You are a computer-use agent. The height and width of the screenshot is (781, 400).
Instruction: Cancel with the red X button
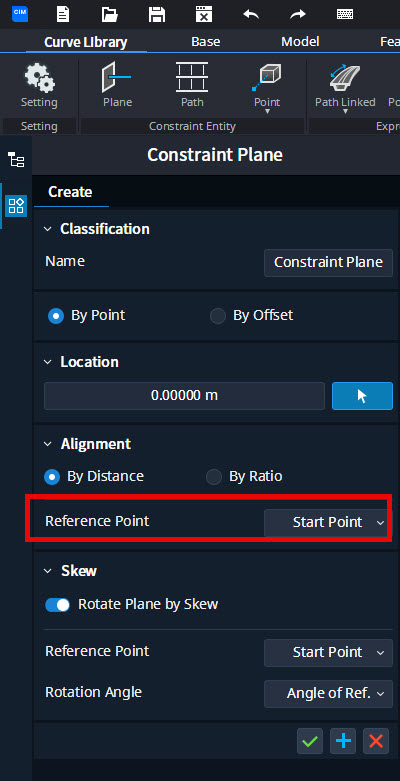pos(376,741)
